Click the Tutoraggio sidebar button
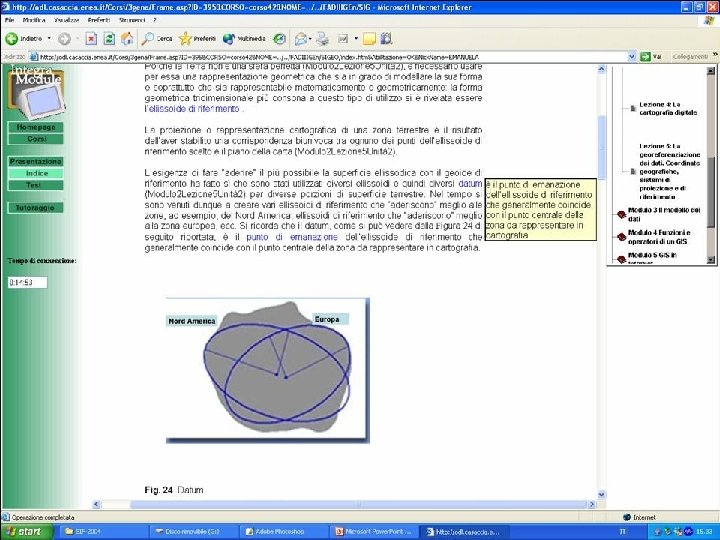Image resolution: width=720 pixels, height=540 pixels. 36,208
